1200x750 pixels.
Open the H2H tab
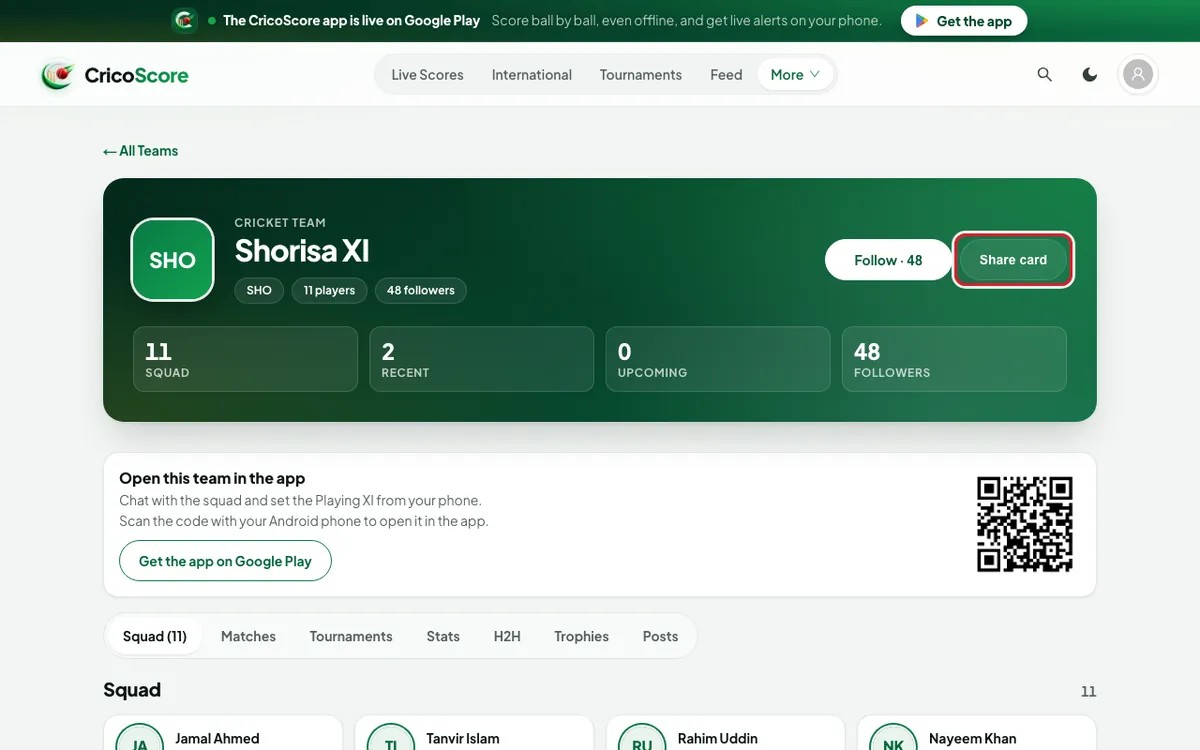click(x=507, y=636)
